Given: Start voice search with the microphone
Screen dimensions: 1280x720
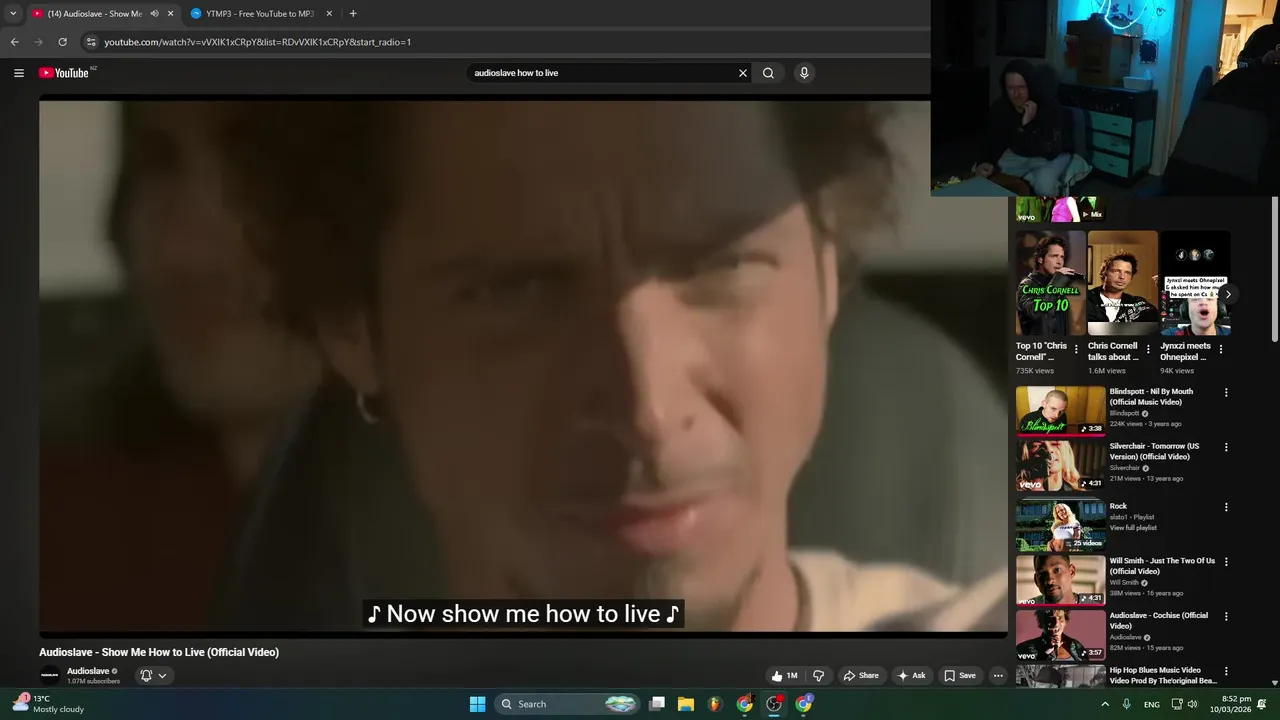Looking at the screenshot, I should [804, 73].
